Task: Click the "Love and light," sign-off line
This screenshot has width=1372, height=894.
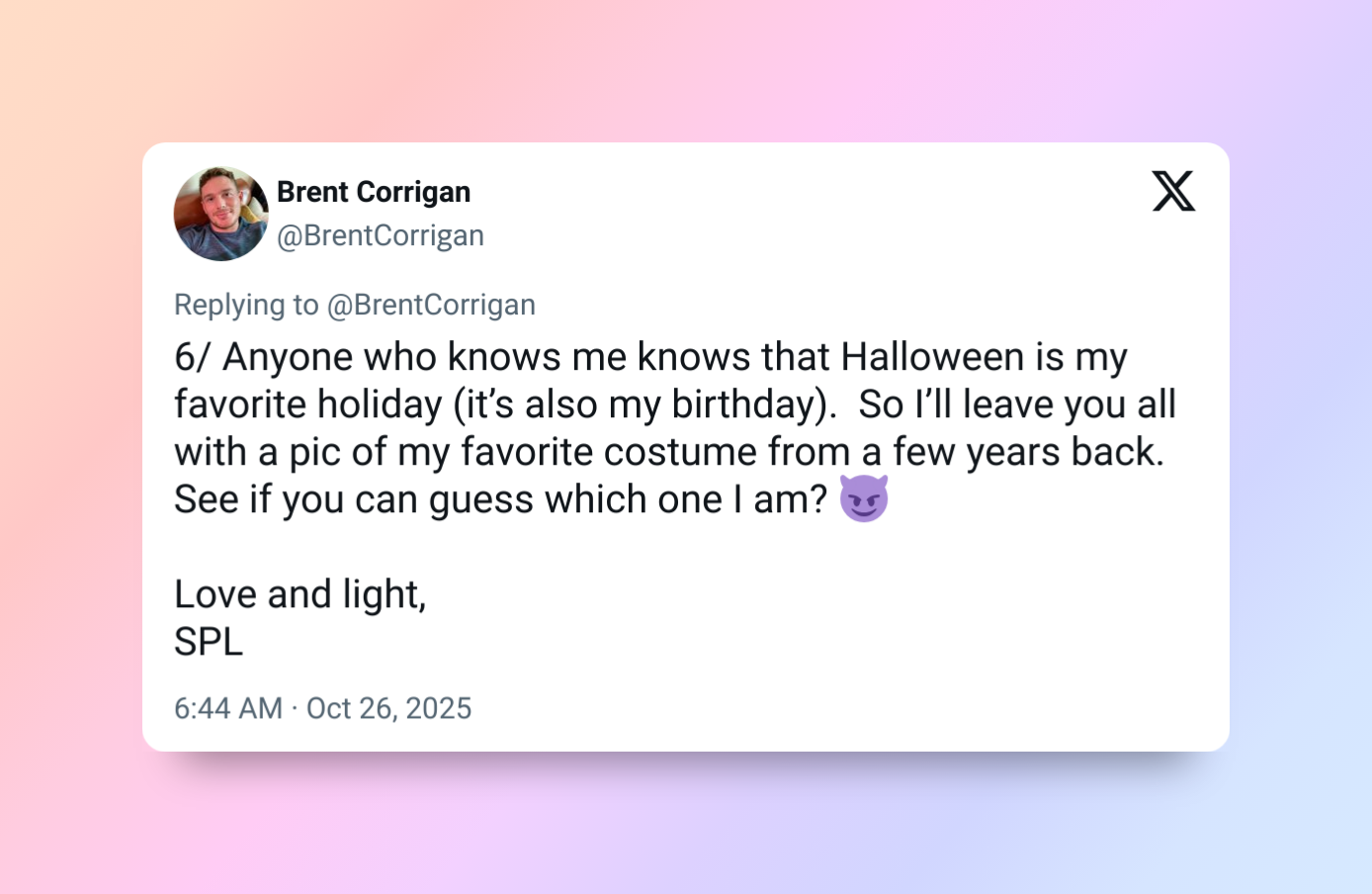Action: [x=300, y=594]
